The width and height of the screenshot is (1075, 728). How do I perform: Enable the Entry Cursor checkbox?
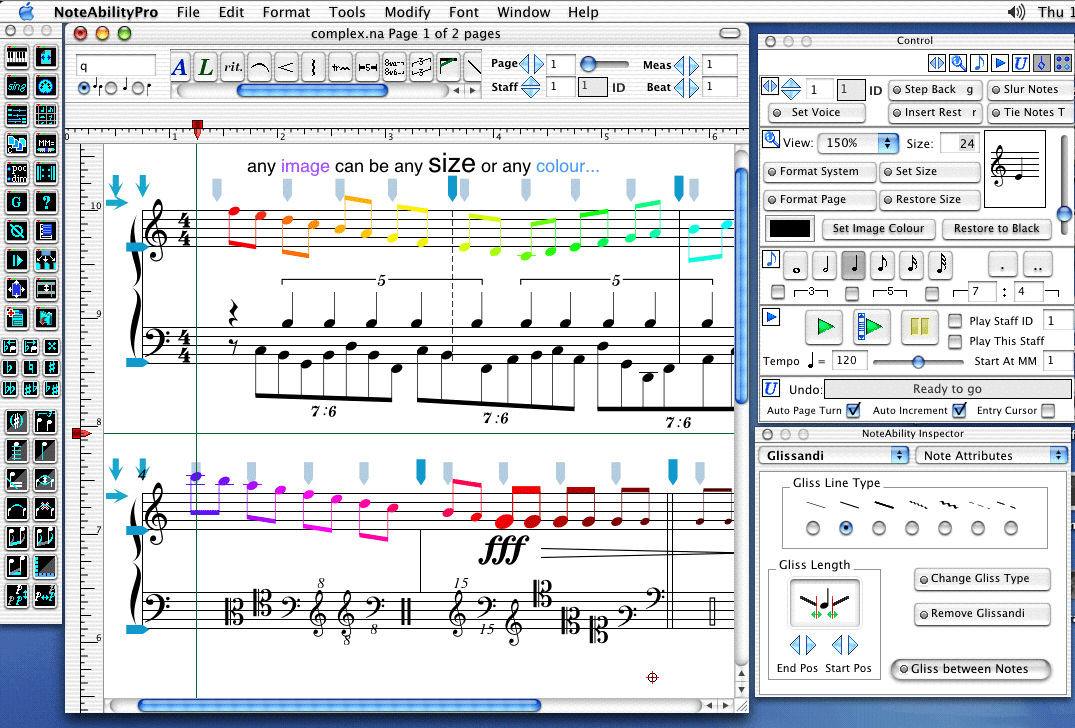point(1047,410)
